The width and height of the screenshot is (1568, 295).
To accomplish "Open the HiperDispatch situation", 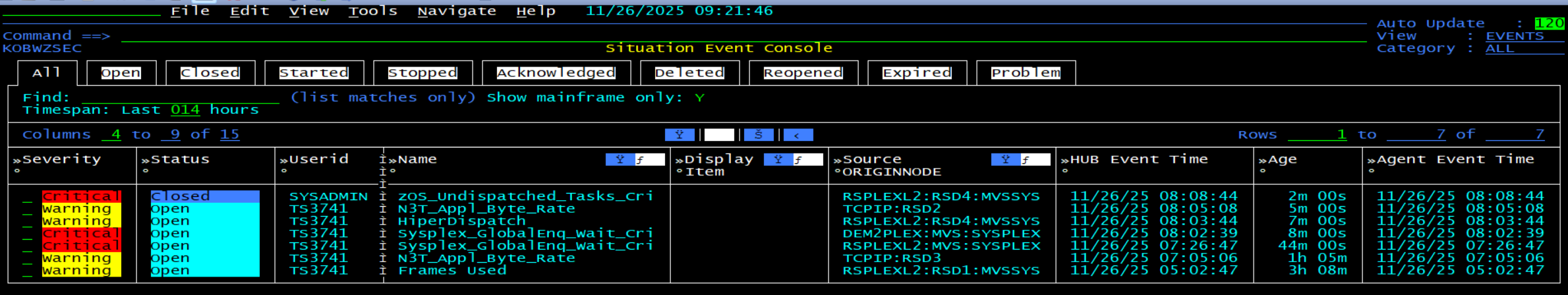I will tap(462, 221).
